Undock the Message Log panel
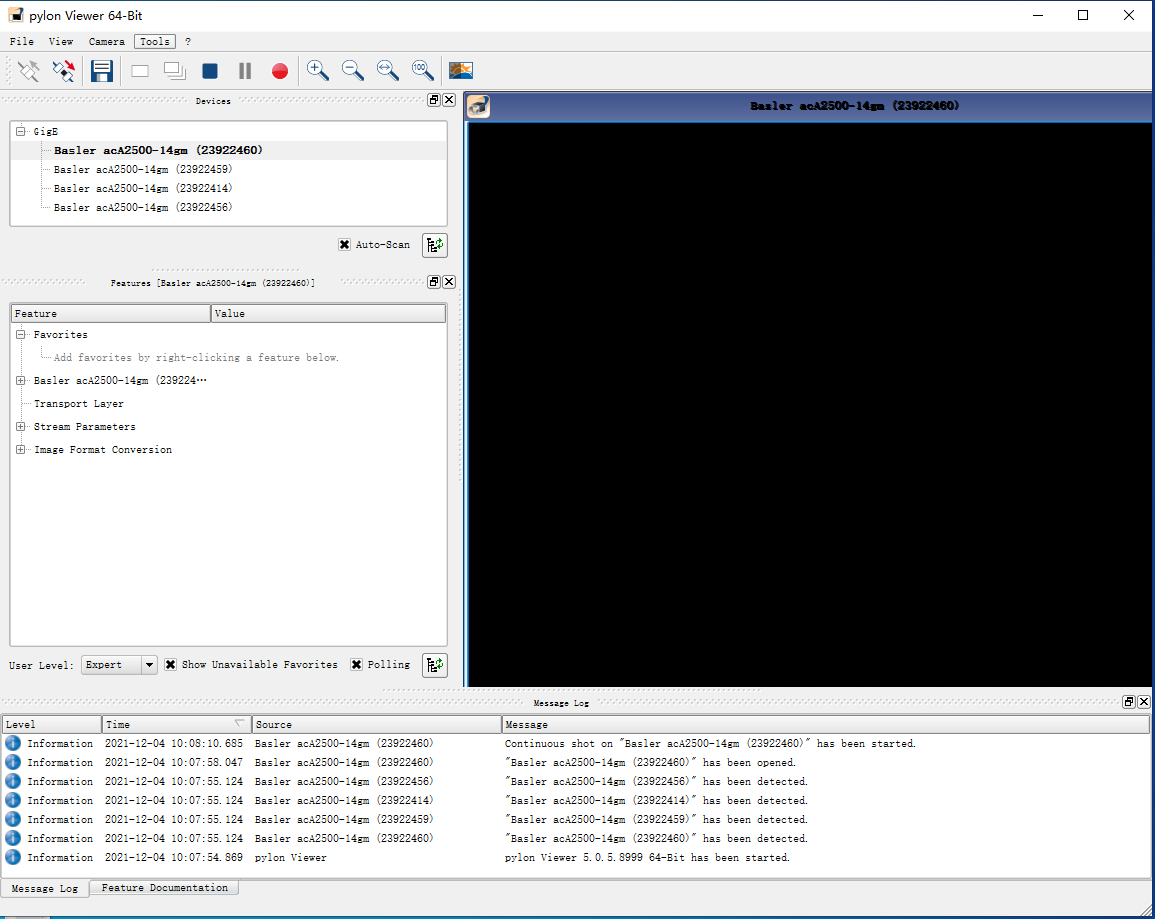The height and width of the screenshot is (919, 1155). pos(1128,702)
